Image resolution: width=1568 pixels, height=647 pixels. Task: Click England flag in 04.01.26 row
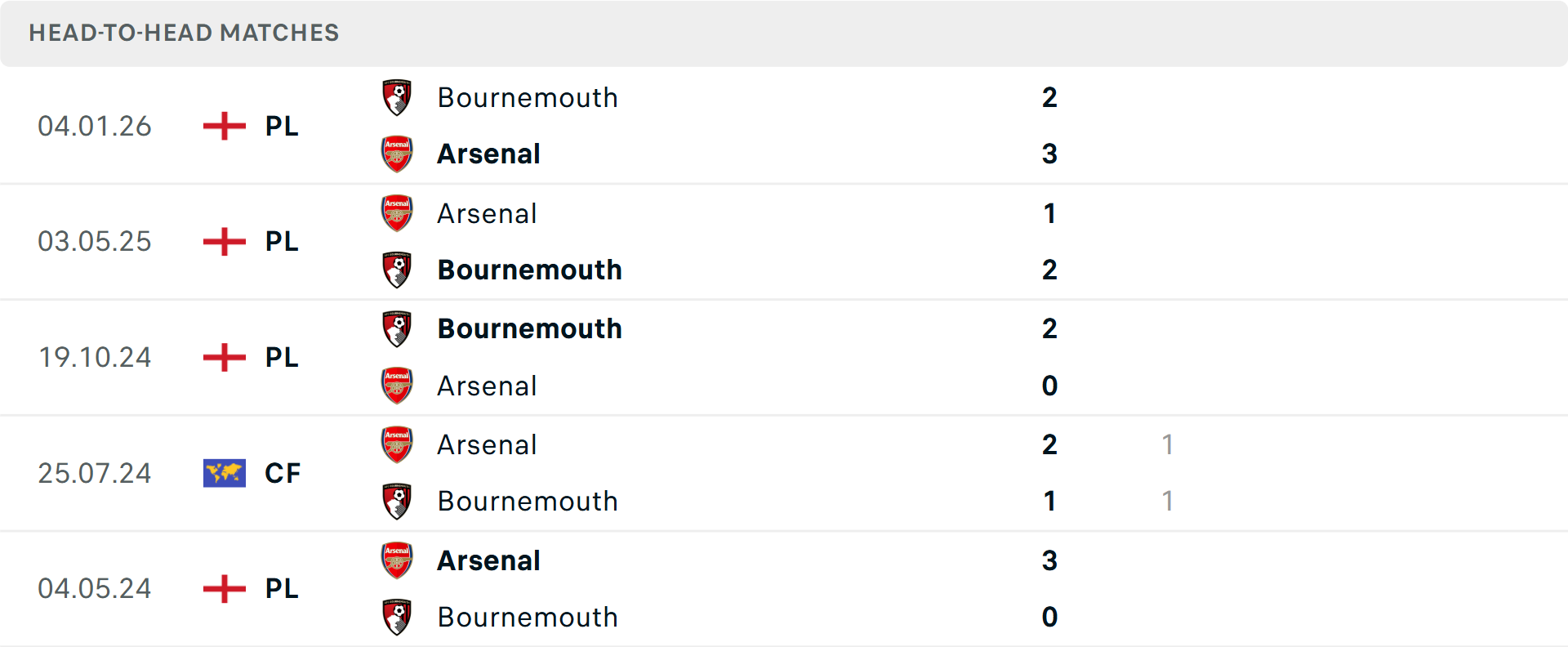224,126
